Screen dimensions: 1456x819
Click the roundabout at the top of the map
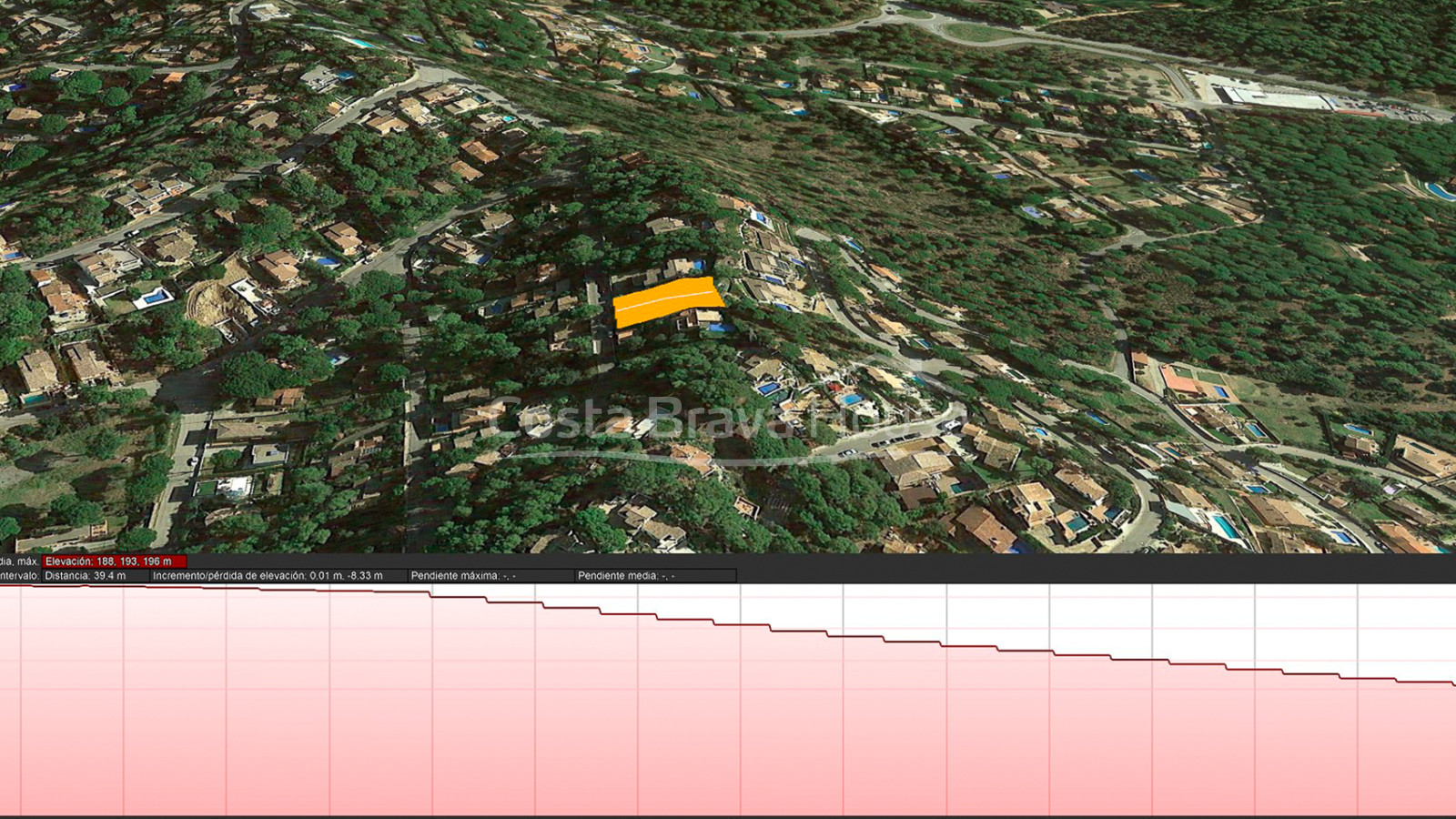(x=974, y=33)
